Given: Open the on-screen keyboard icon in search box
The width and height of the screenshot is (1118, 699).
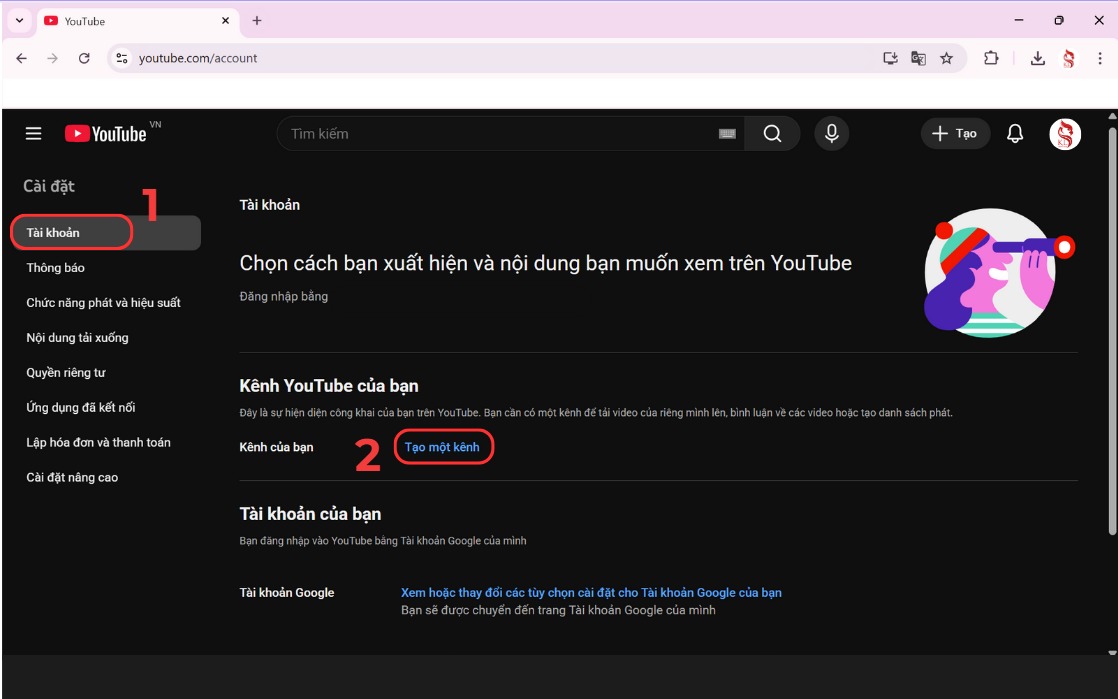Looking at the screenshot, I should click(727, 133).
